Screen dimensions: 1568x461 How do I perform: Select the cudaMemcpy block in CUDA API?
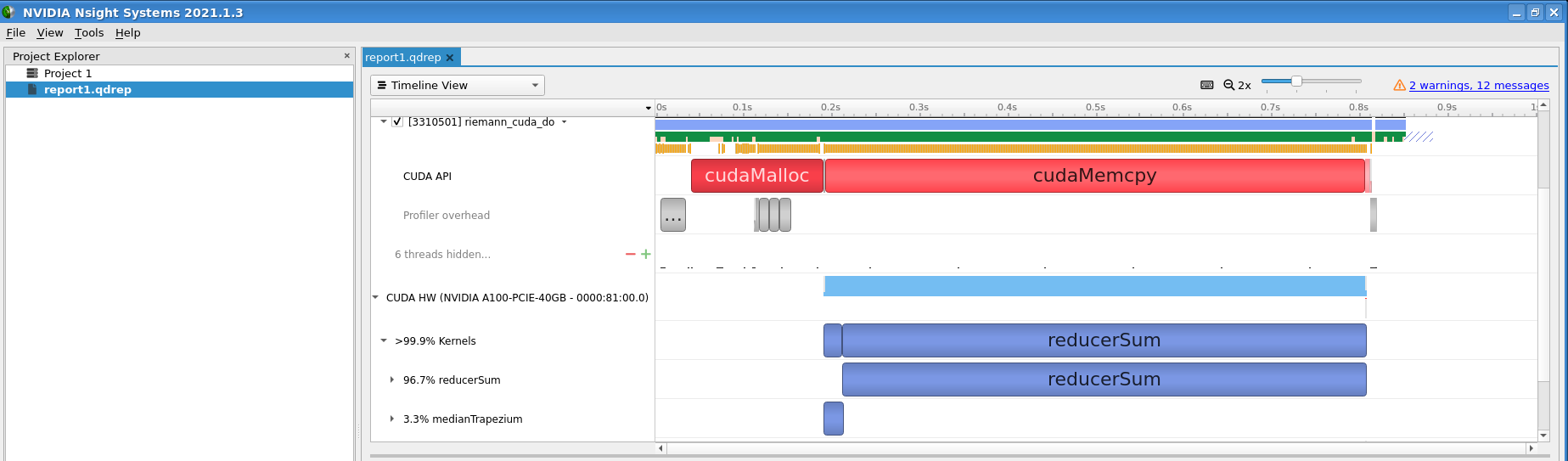tap(1094, 175)
